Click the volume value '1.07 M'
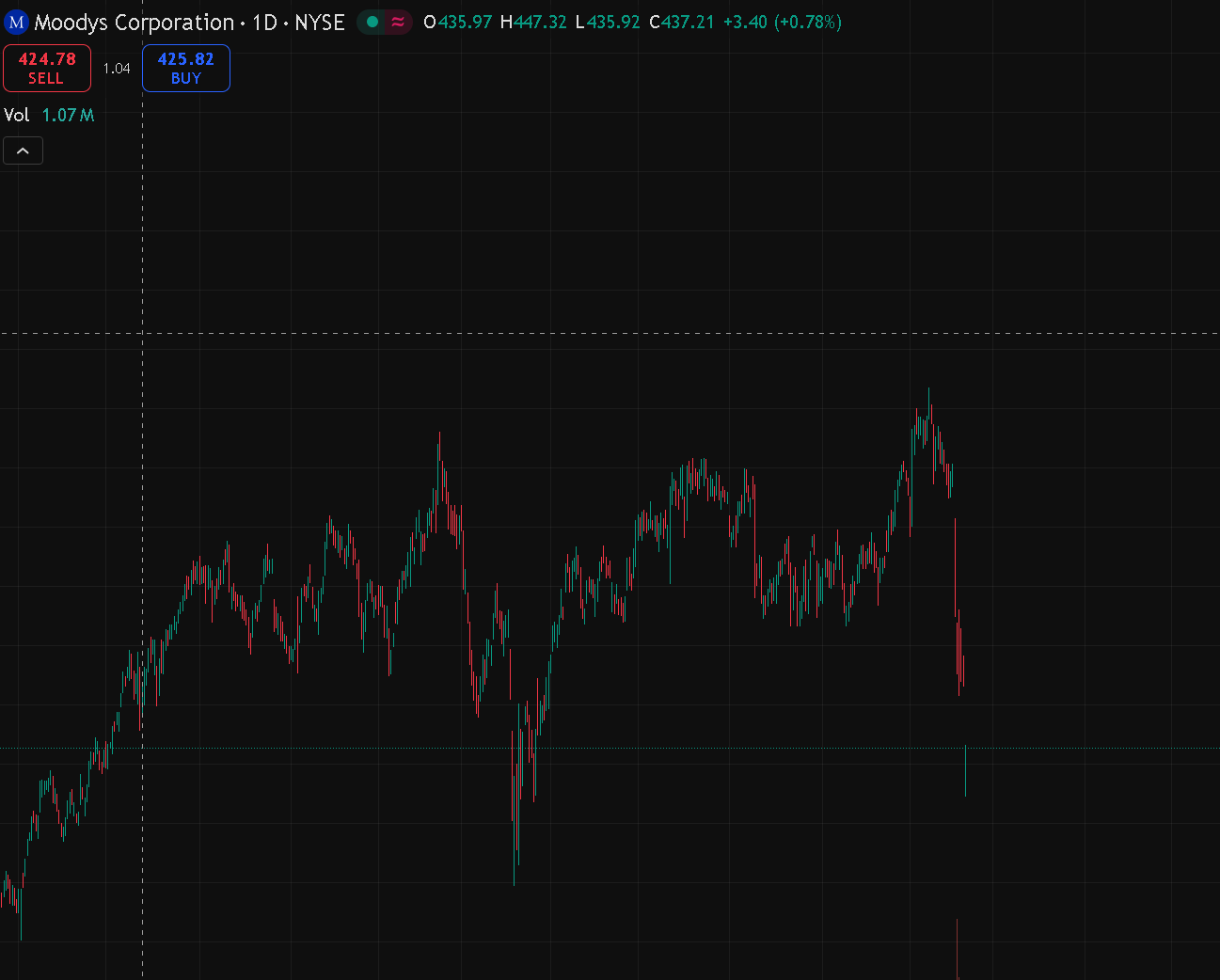1220x980 pixels. click(69, 115)
